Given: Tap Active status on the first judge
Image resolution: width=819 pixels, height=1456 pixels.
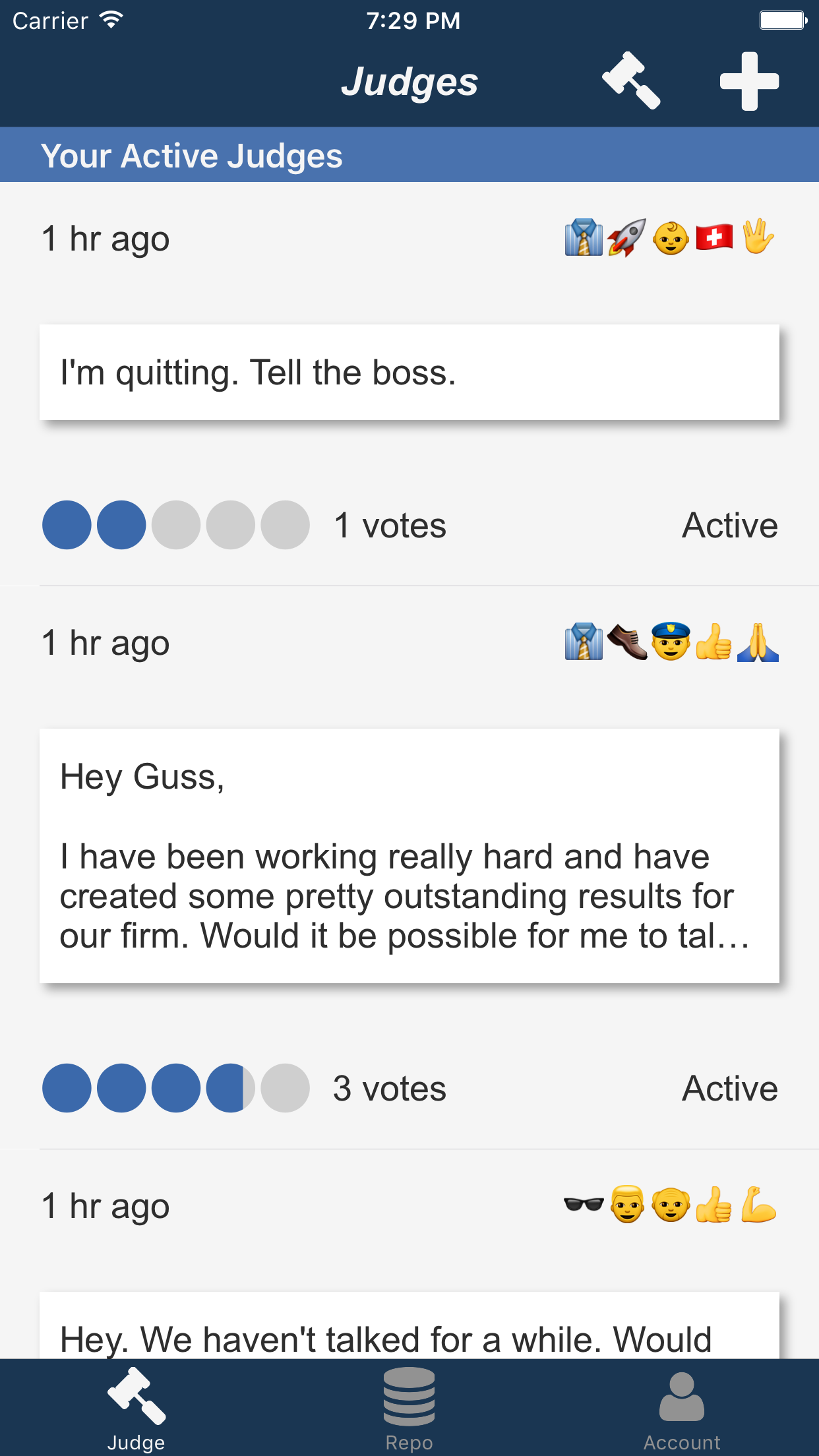Looking at the screenshot, I should pos(729,526).
